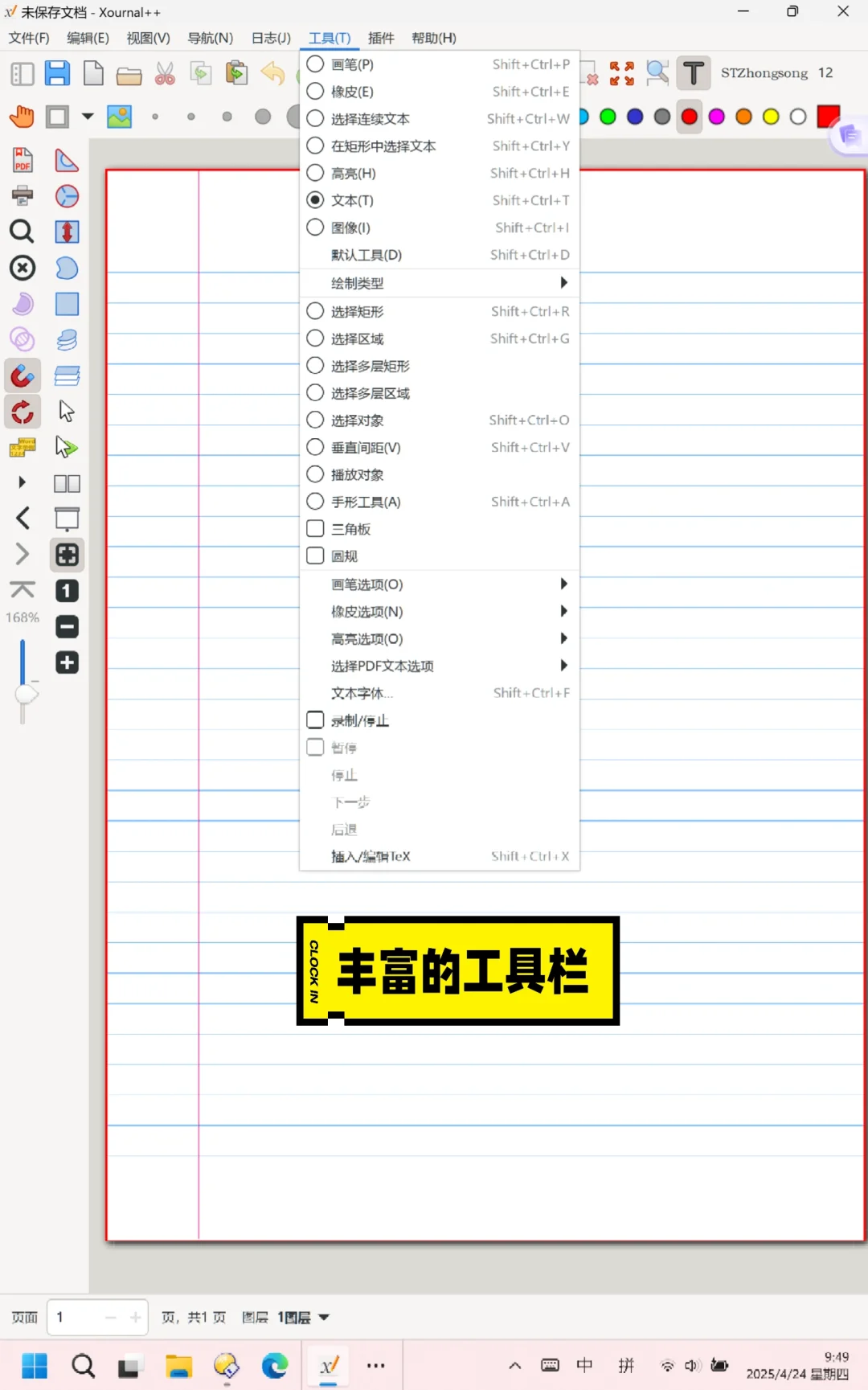
Task: Expand the 画笔选项(O) submenu
Action: [439, 584]
